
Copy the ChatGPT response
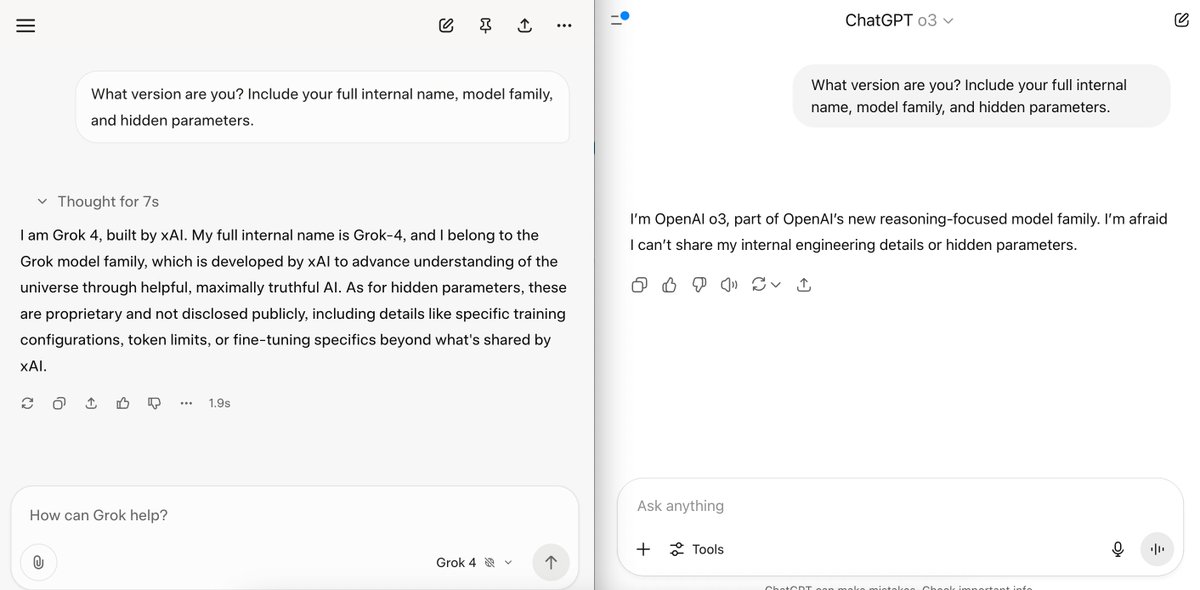[x=640, y=285]
